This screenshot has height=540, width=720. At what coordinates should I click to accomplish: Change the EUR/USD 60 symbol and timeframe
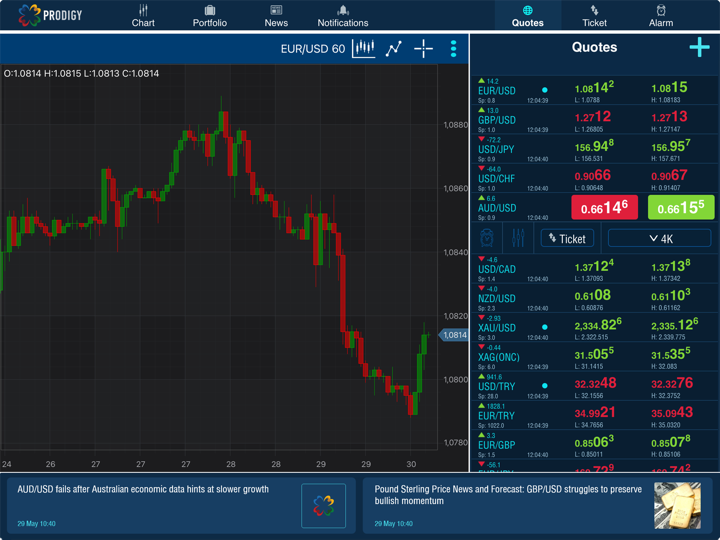[312, 48]
